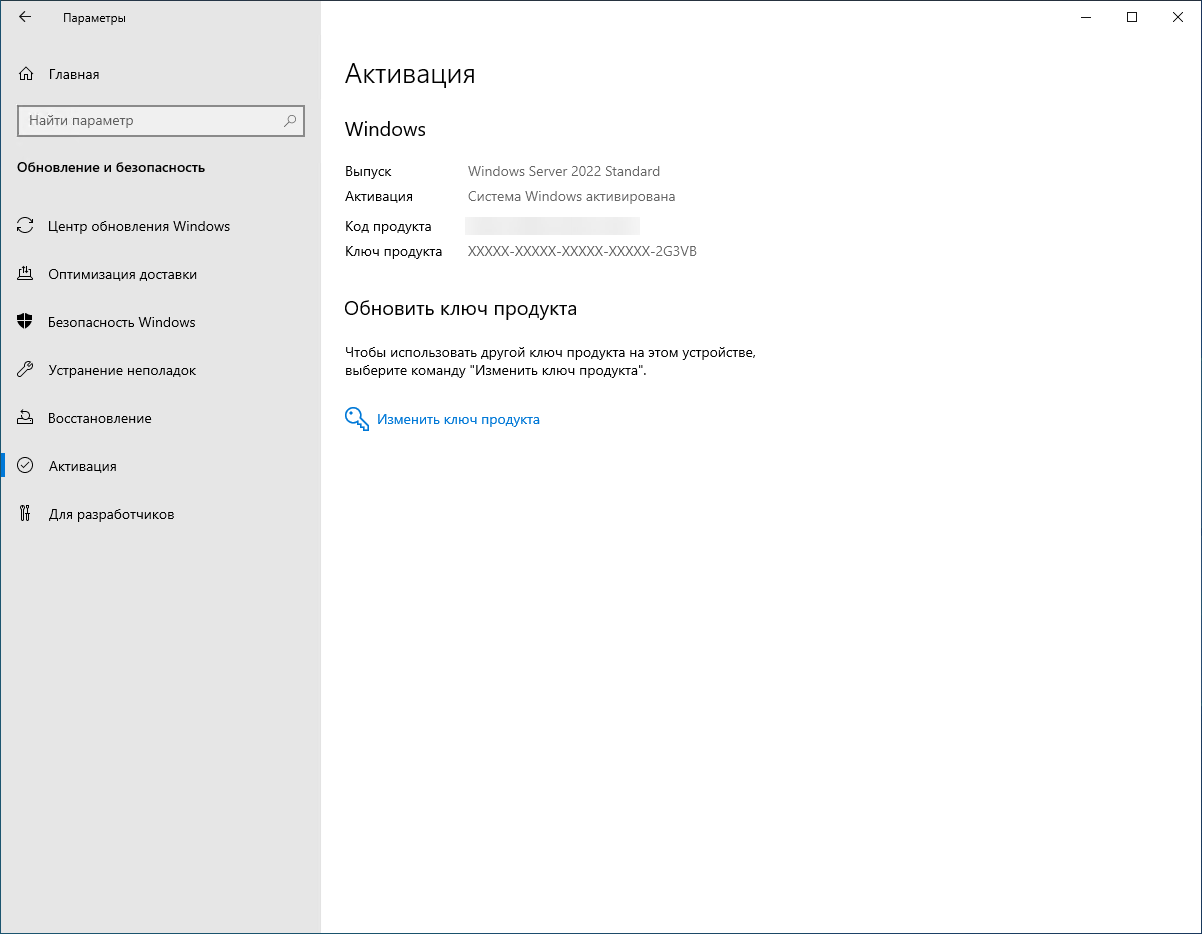Maximize the Параметры window

1132,17
